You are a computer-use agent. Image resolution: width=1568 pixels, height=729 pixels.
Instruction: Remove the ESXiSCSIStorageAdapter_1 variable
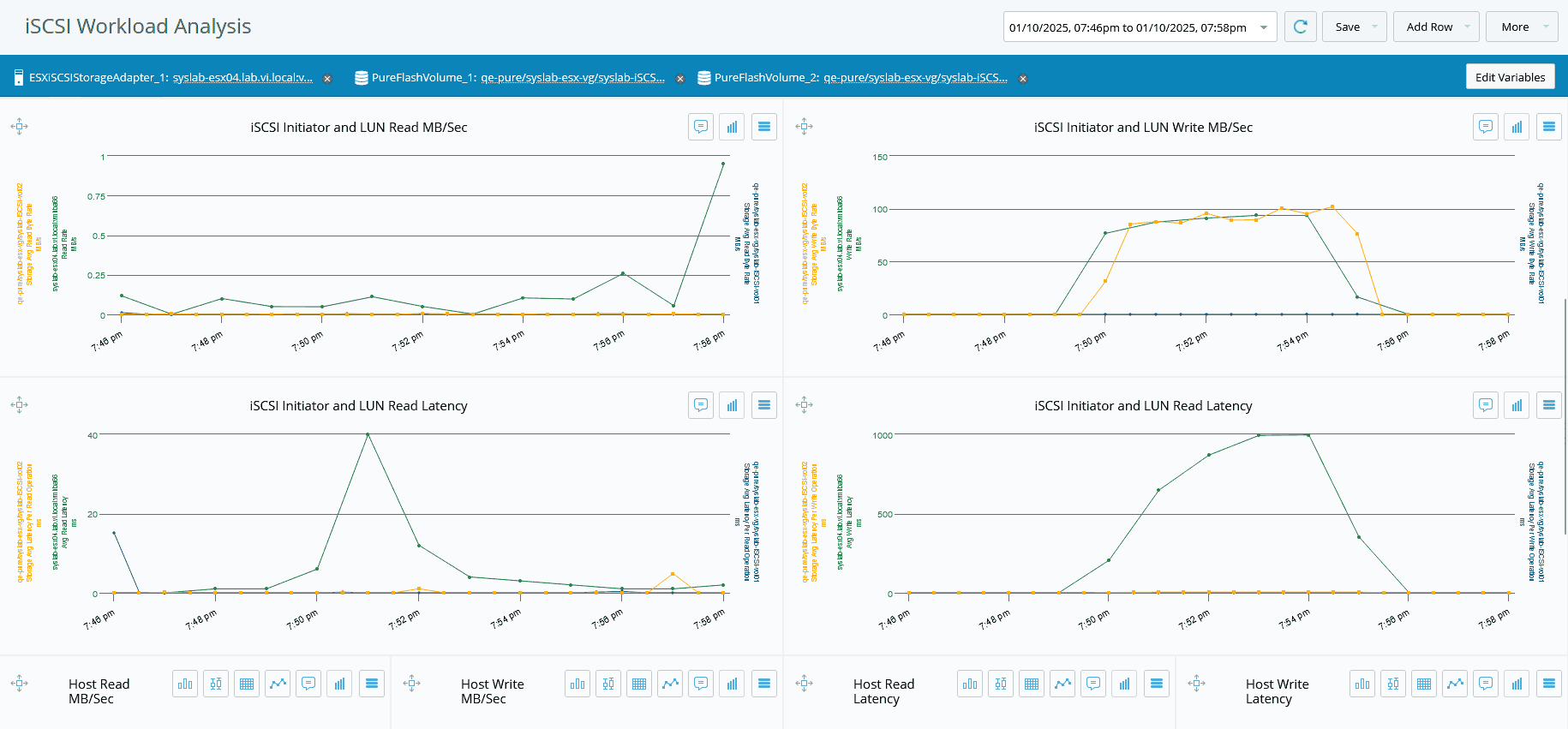point(327,79)
